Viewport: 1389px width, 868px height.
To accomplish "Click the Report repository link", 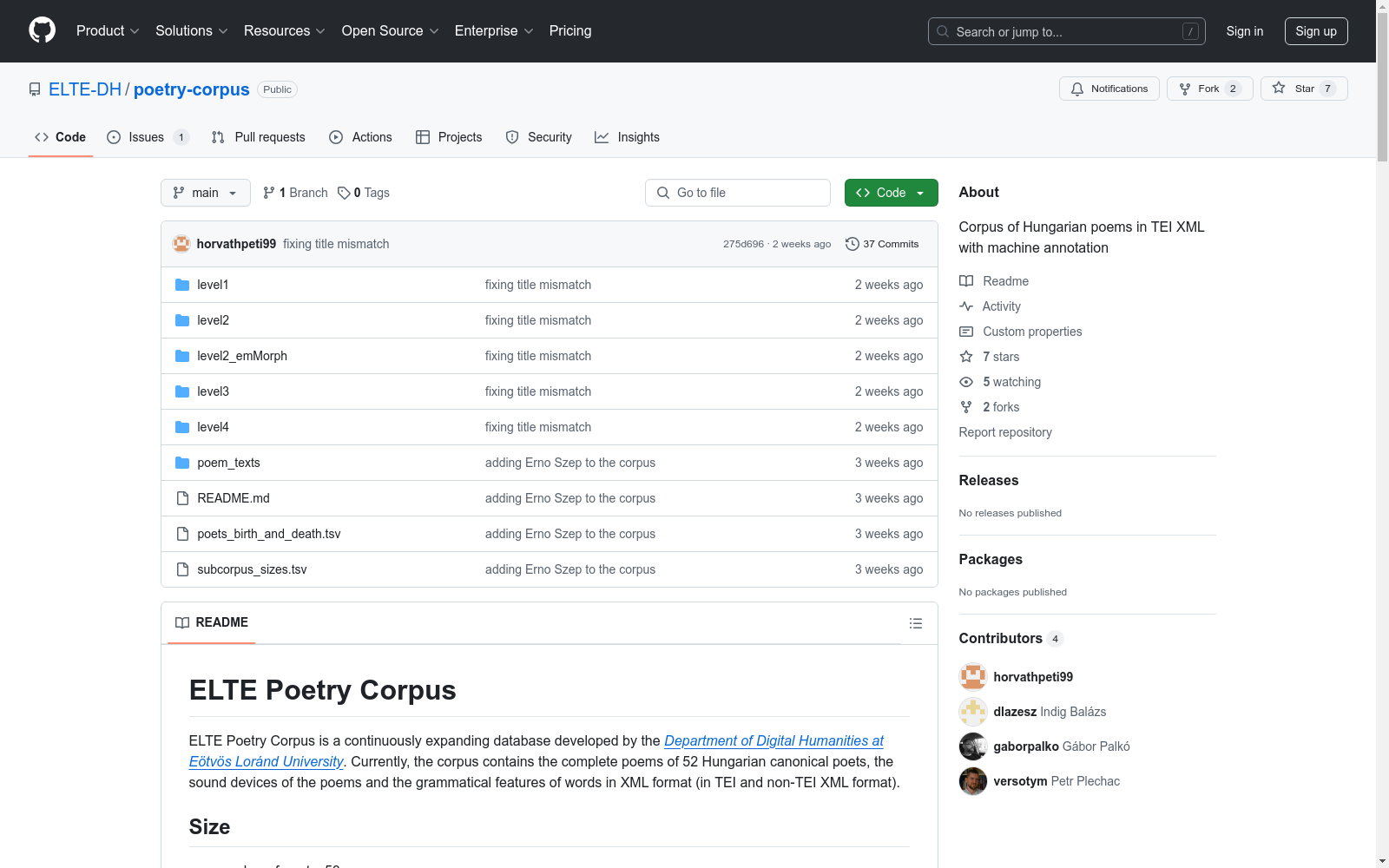I will (x=1005, y=432).
